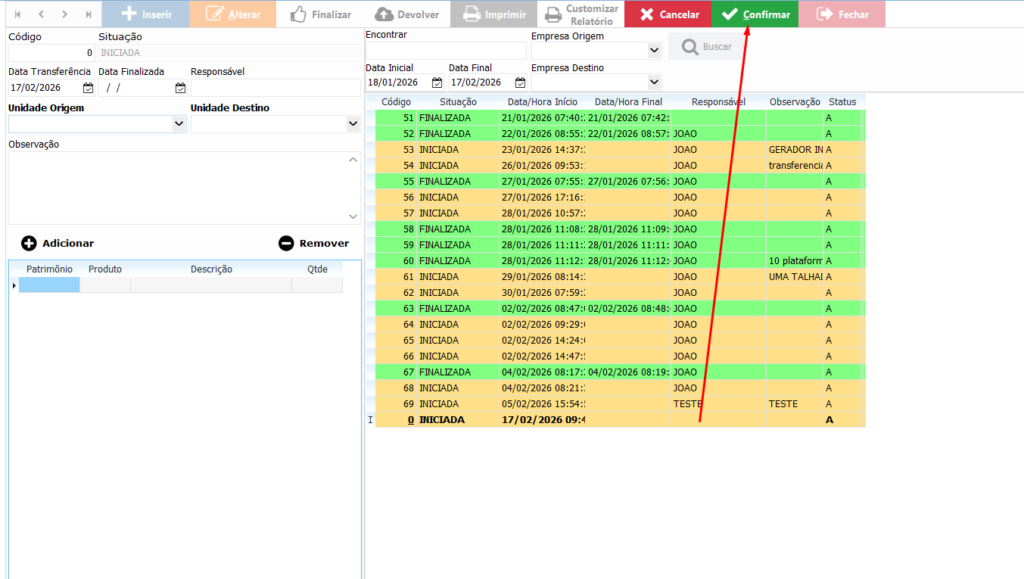1024x579 pixels.
Task: Open the Empresa Destino dropdown
Action: [654, 82]
